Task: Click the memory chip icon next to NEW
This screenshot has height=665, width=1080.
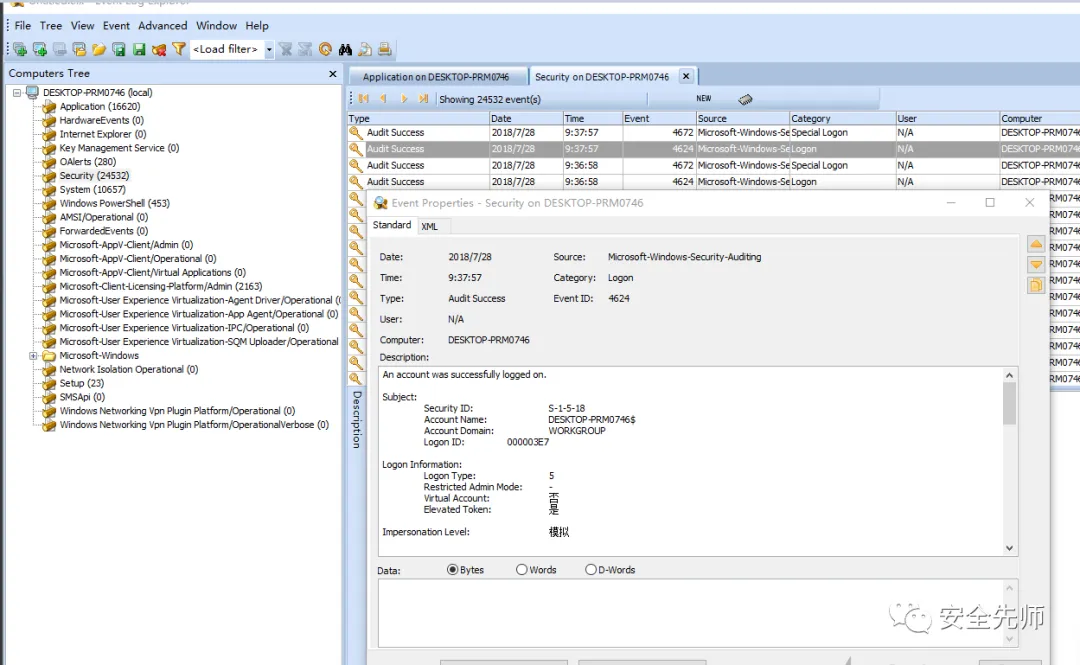Action: 745,99
